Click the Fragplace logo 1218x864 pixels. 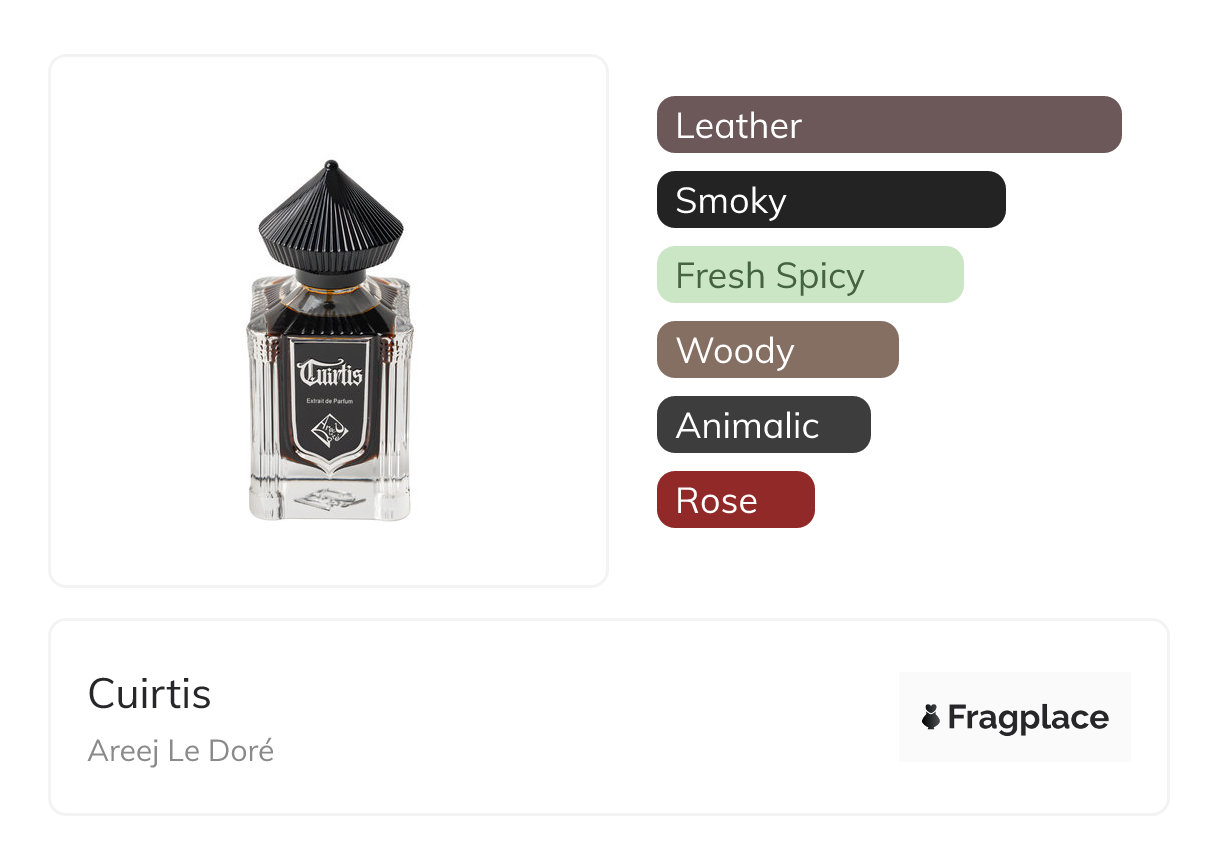click(1015, 717)
